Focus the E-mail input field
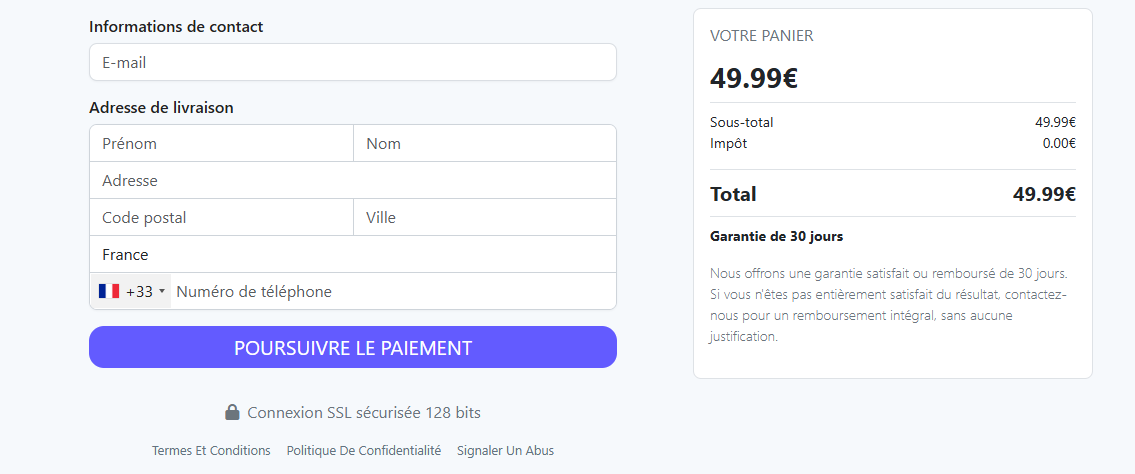 point(353,62)
